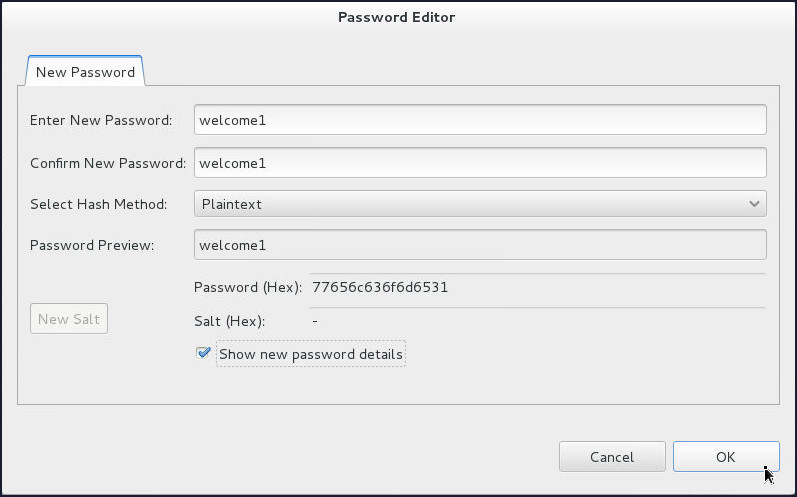797x497 pixels.
Task: Switch to the New Password tab
Action: click(x=85, y=72)
